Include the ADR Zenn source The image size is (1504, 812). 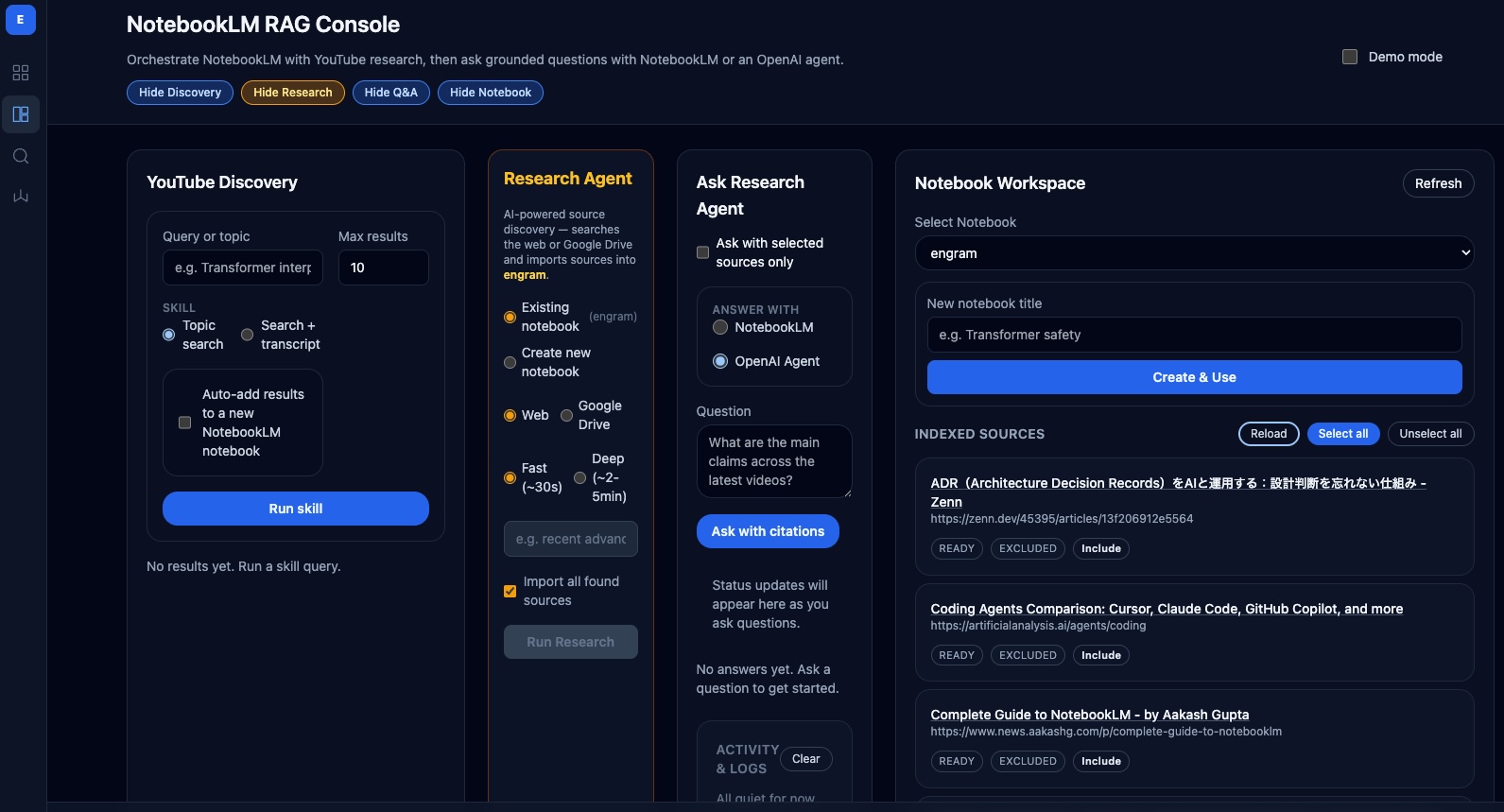click(x=1101, y=548)
